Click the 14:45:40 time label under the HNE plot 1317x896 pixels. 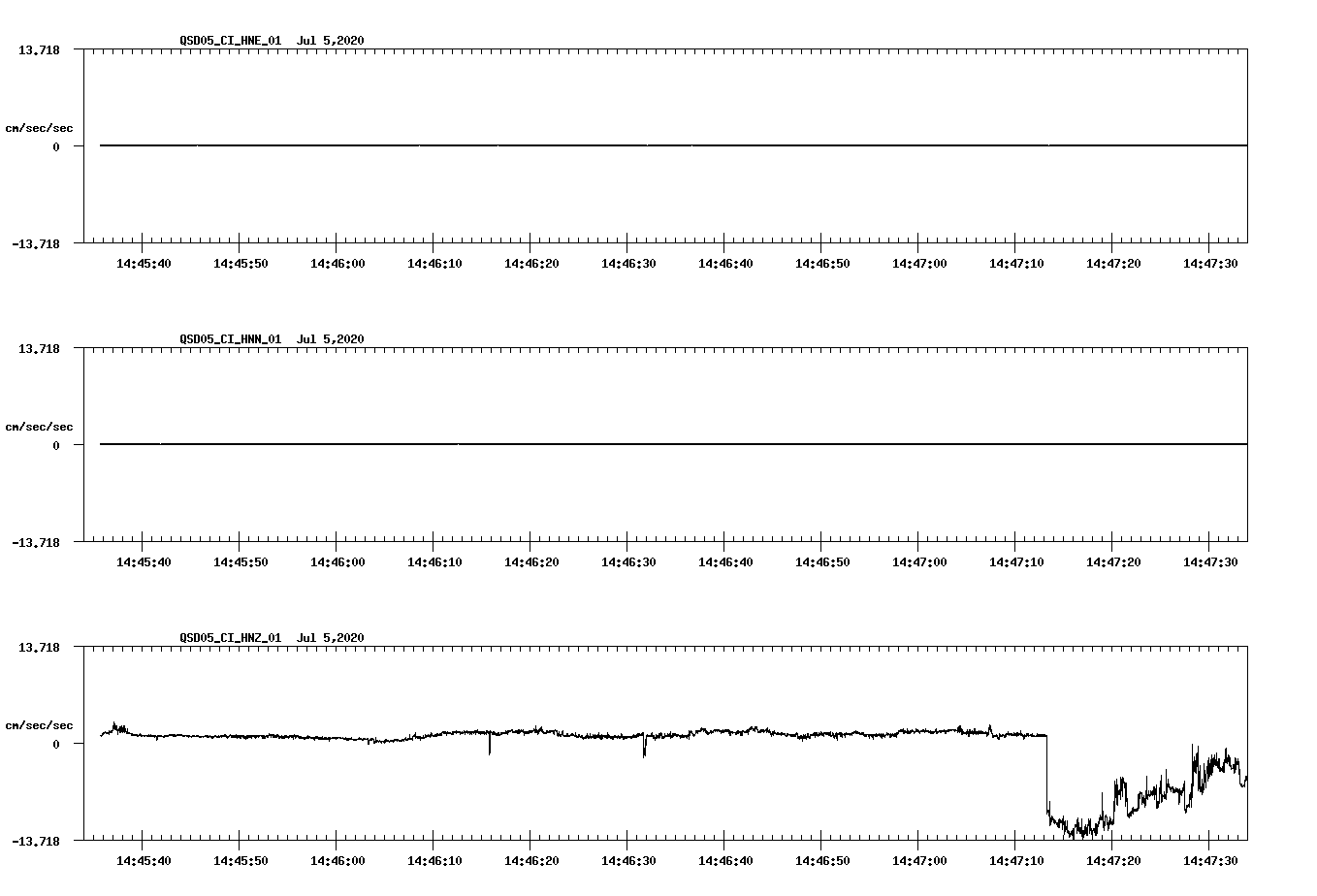pyautogui.click(x=144, y=263)
